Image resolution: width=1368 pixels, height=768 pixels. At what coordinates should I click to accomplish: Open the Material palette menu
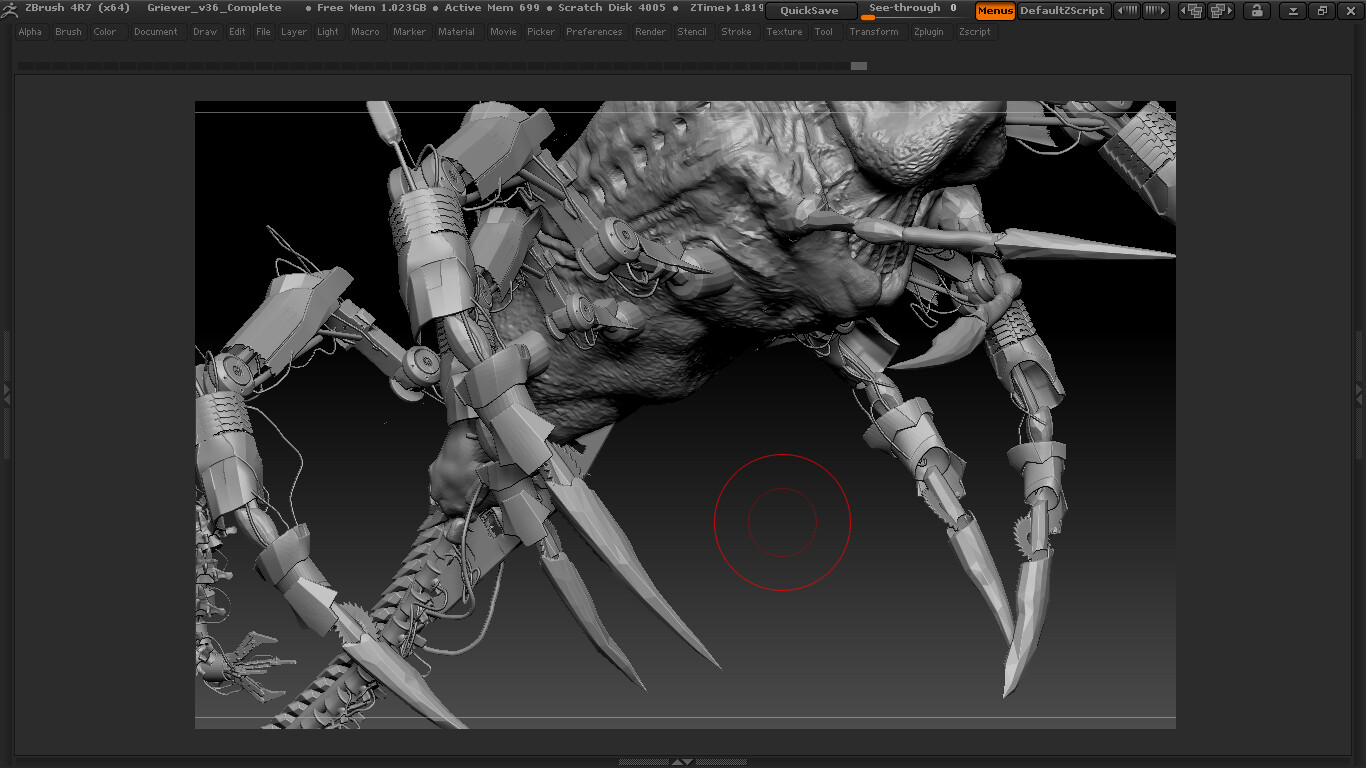(x=456, y=32)
